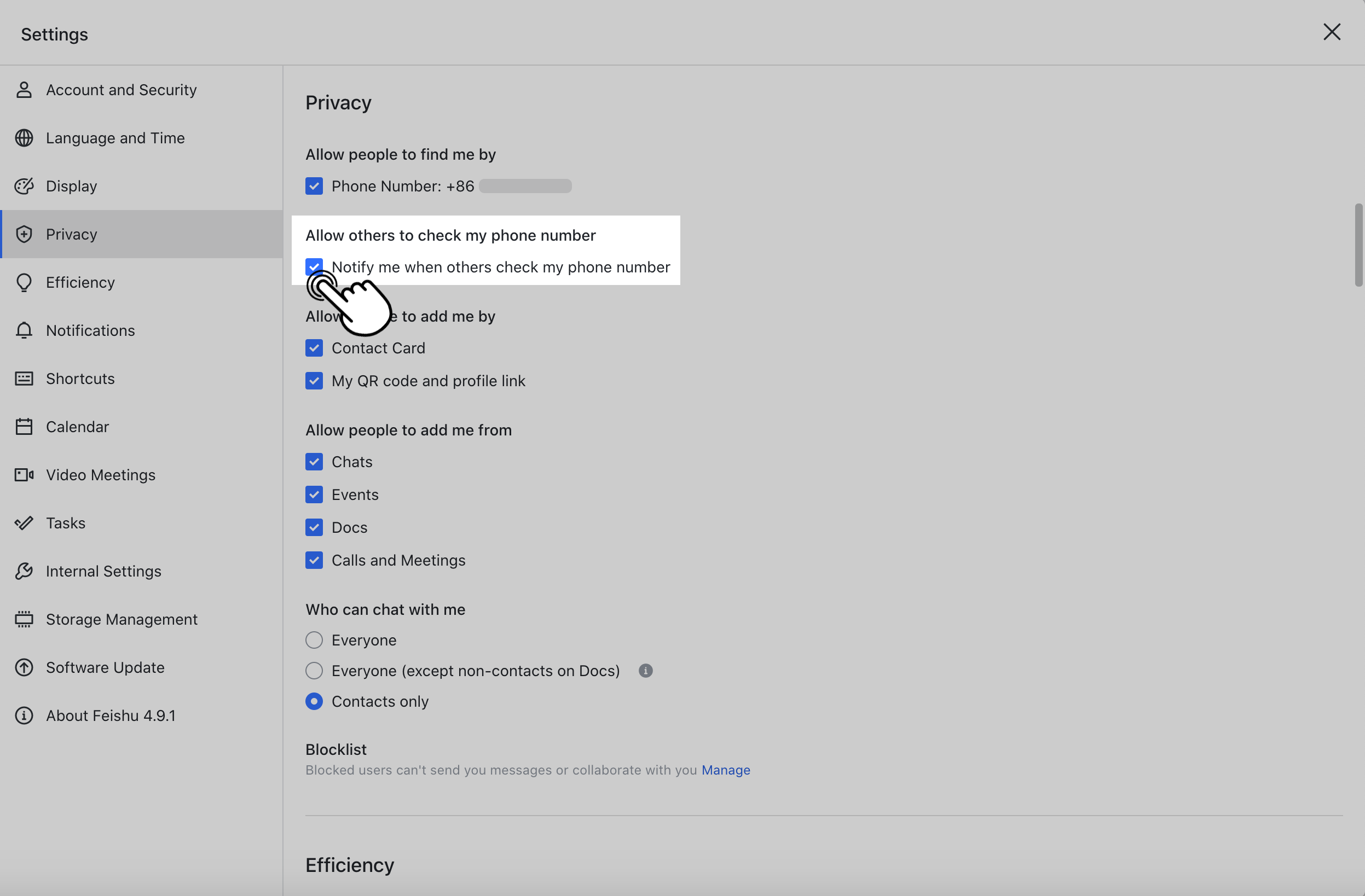
Task: Select the Tasks checkmark icon
Action: (23, 523)
